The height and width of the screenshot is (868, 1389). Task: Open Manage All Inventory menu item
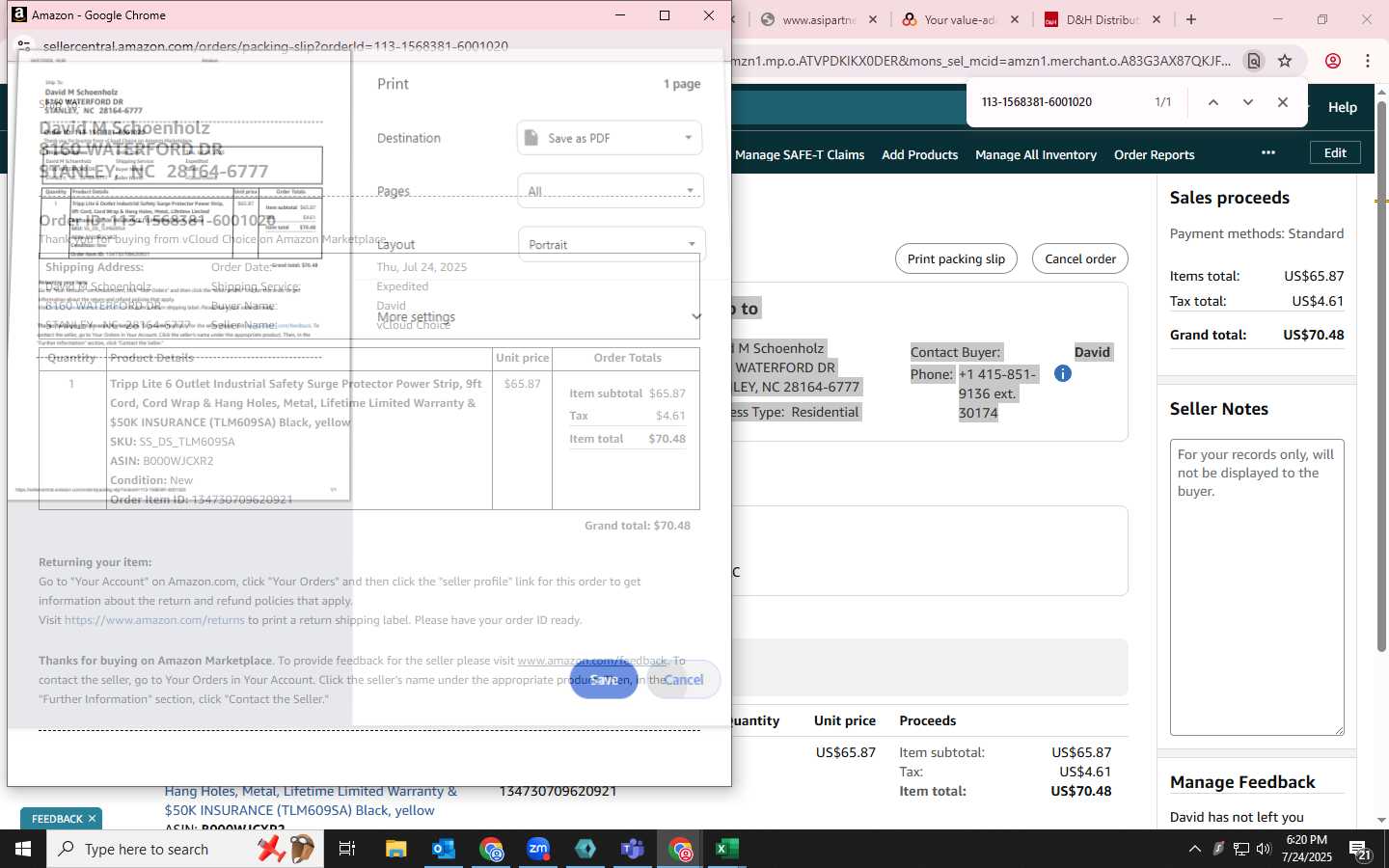pos(1036,154)
